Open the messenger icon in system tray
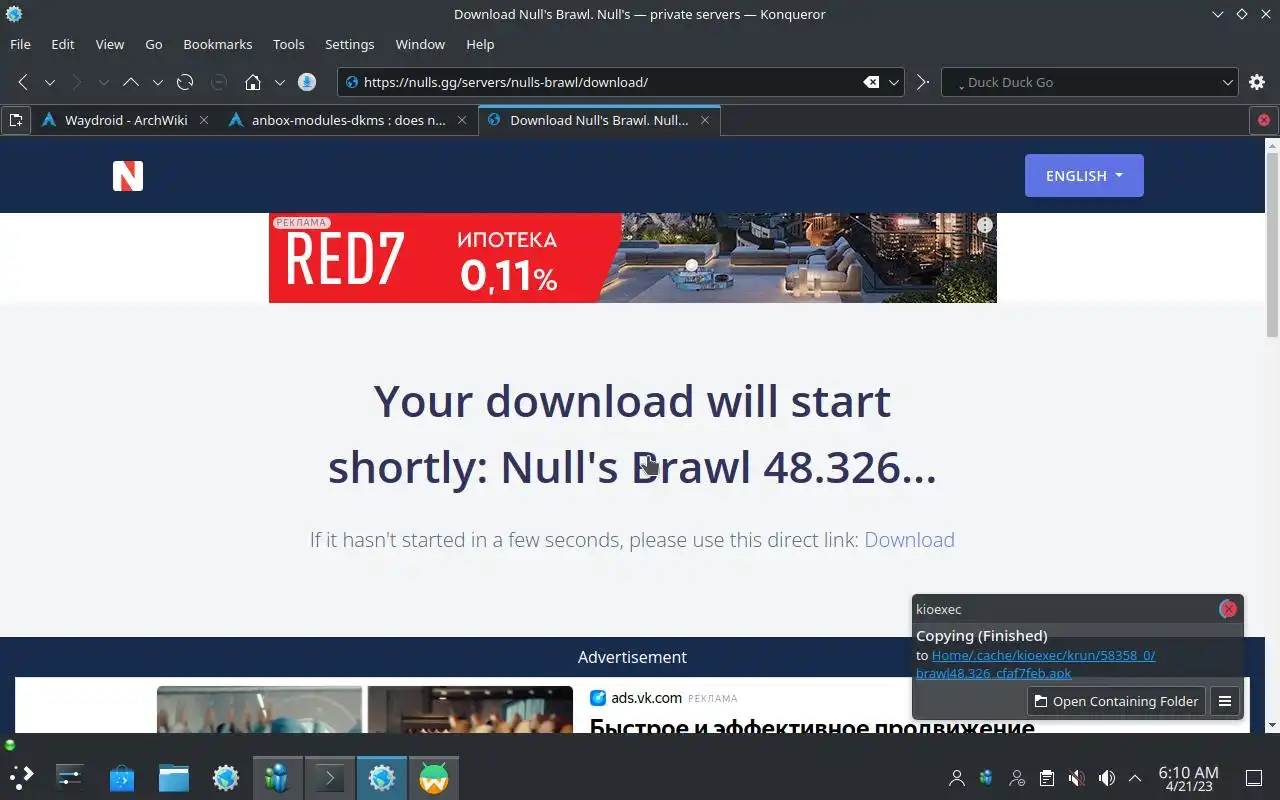The width and height of the screenshot is (1280, 800). (x=986, y=778)
